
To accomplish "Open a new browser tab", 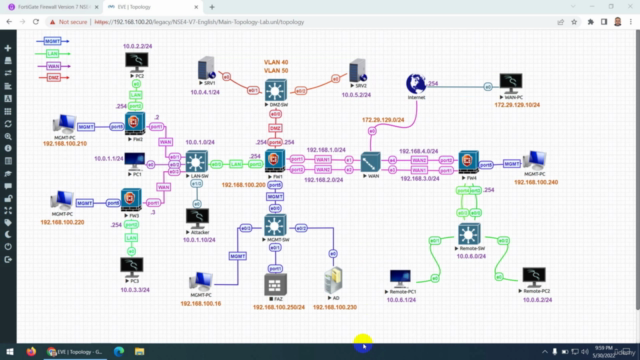I will pos(212,7).
